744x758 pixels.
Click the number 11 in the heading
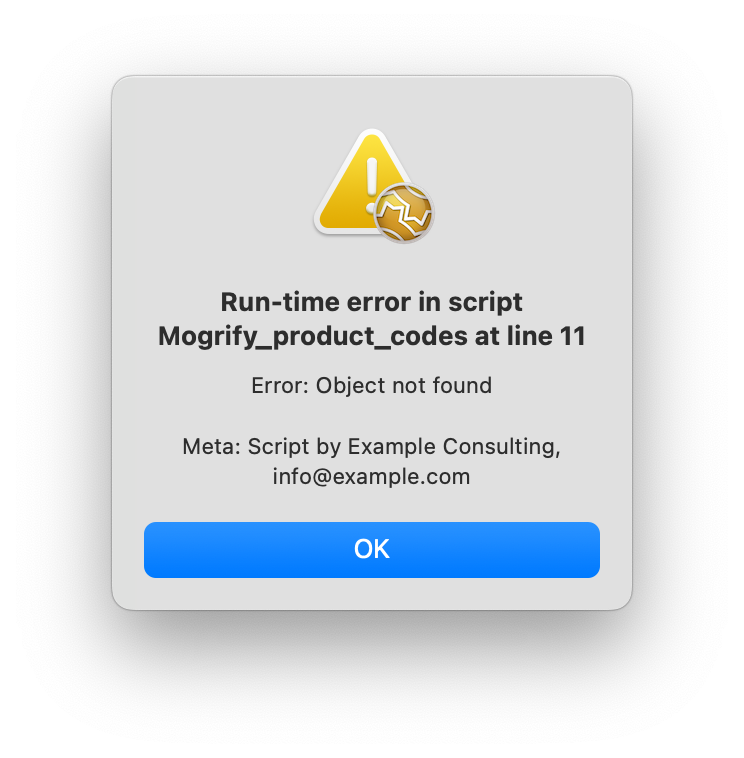click(573, 336)
